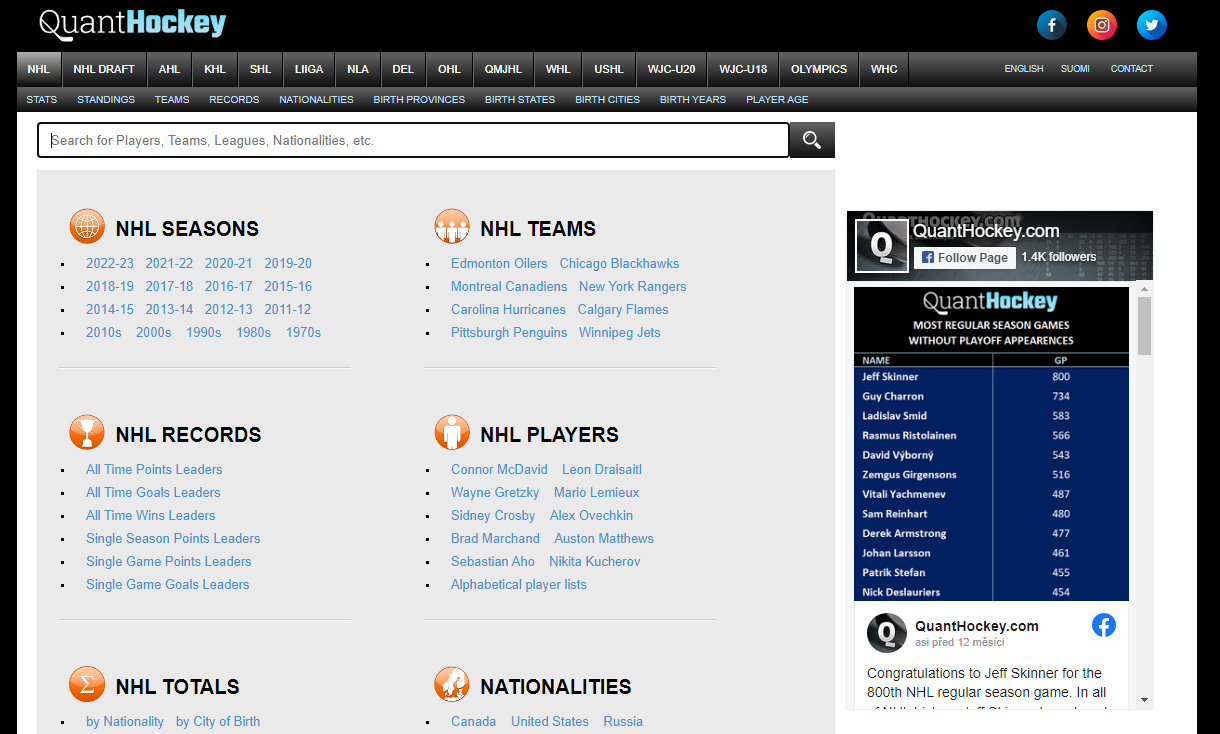The width and height of the screenshot is (1220, 734).
Task: Open the Sidney Crosby player link
Action: 493,516
